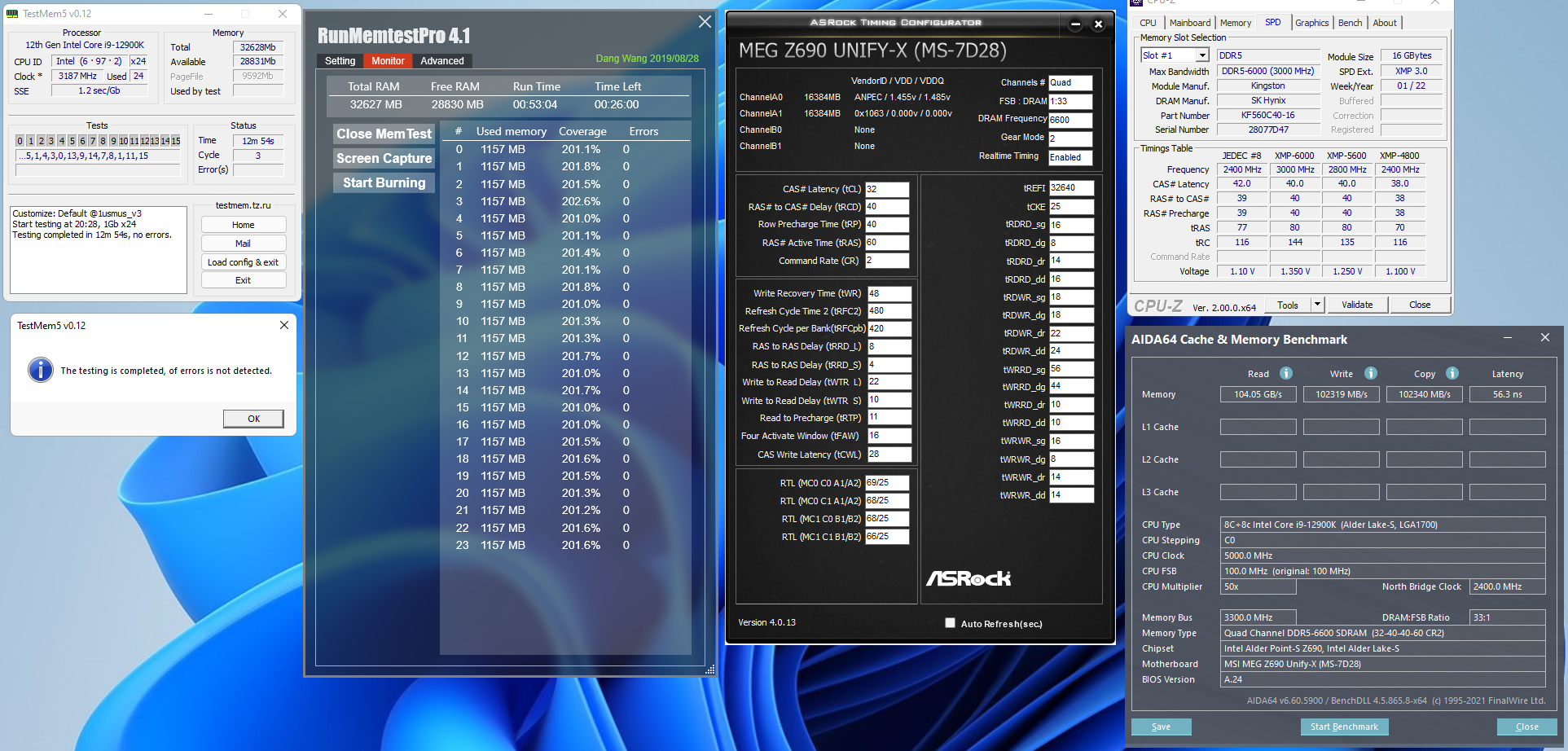The height and width of the screenshot is (751, 1568).
Task: Select the Monitor tab in RunMemtestPro
Action: [x=388, y=61]
